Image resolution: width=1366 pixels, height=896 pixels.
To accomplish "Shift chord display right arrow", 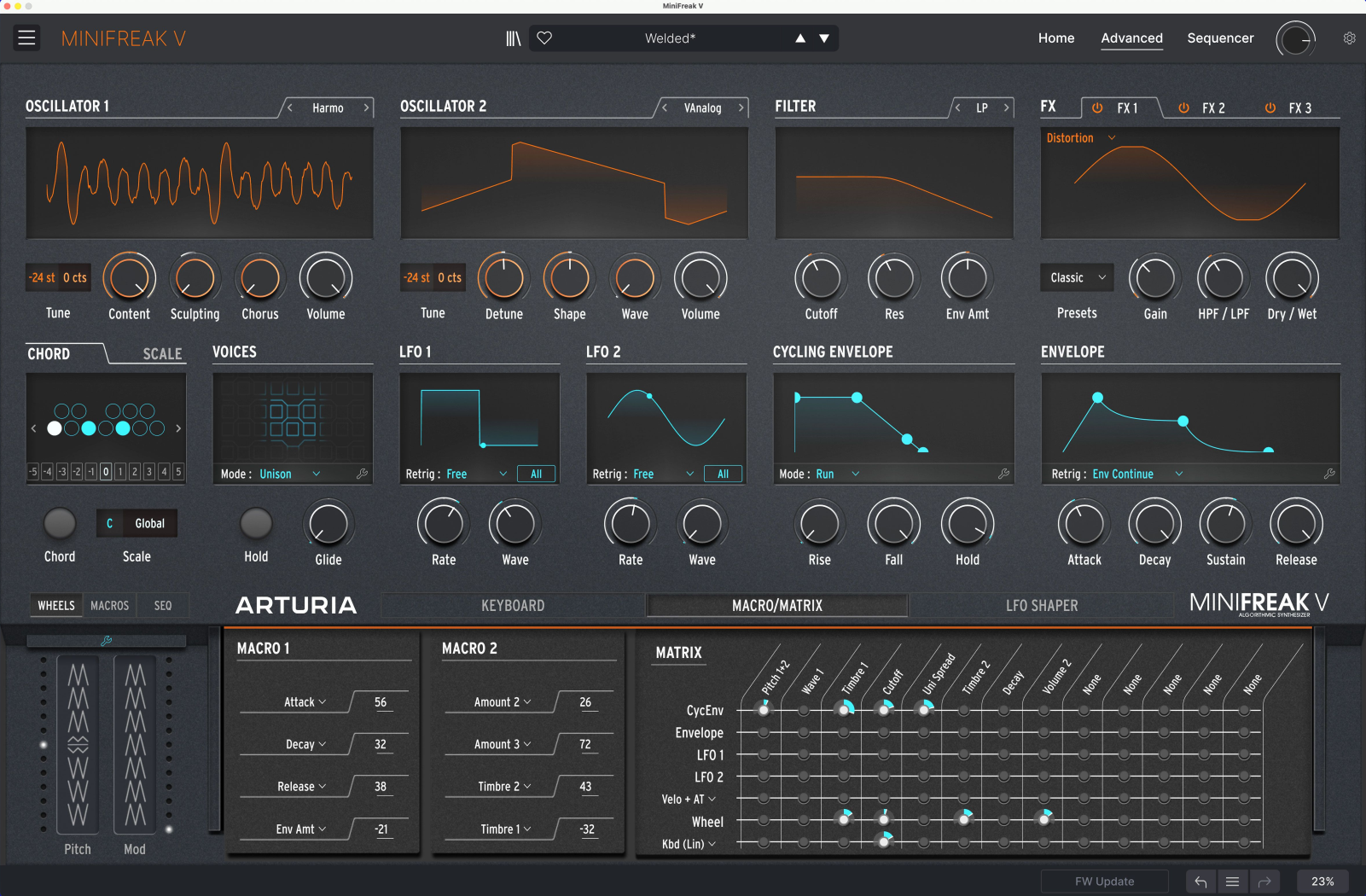I will click(x=178, y=428).
